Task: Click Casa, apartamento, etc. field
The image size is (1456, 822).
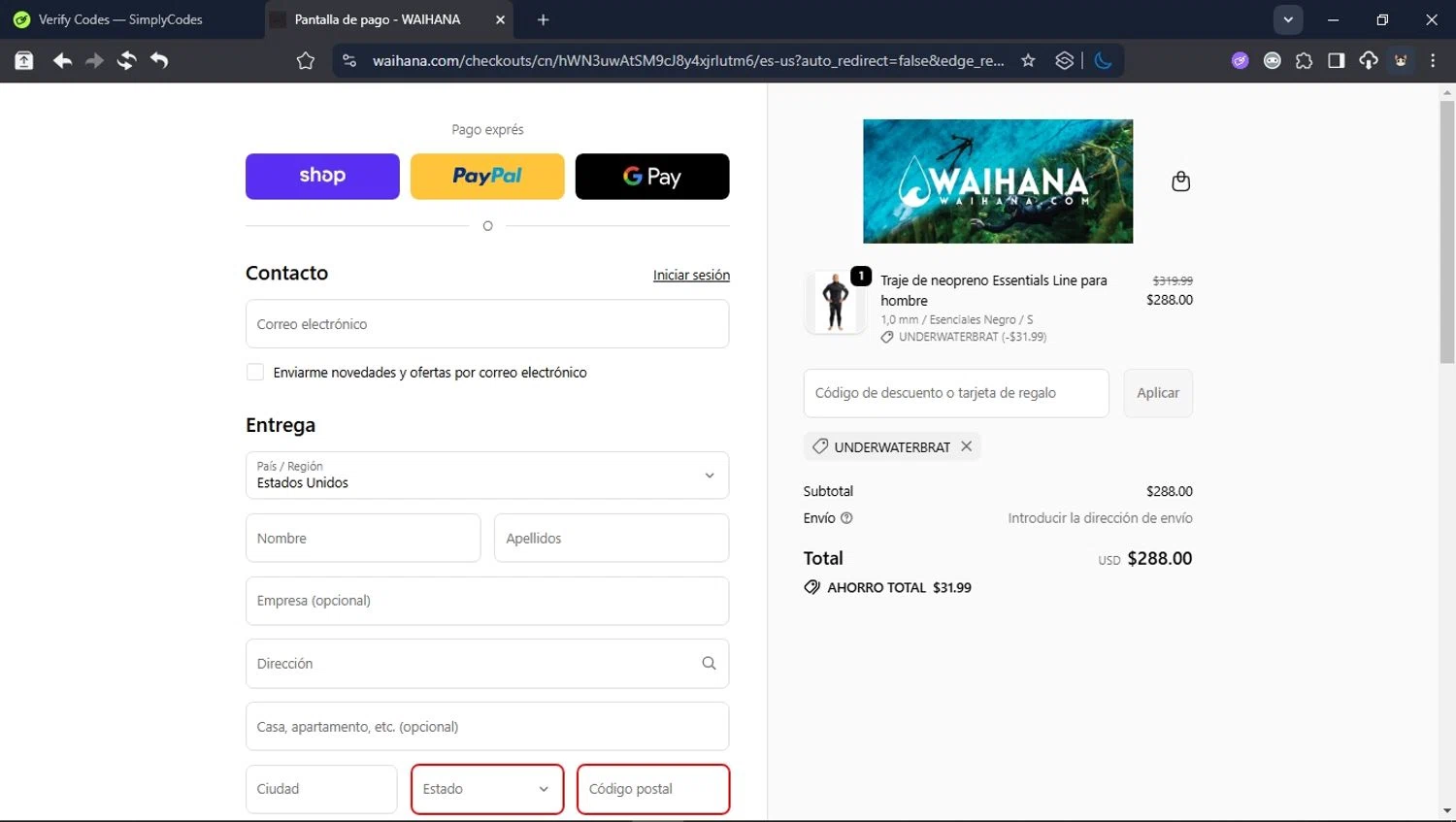Action: click(487, 726)
